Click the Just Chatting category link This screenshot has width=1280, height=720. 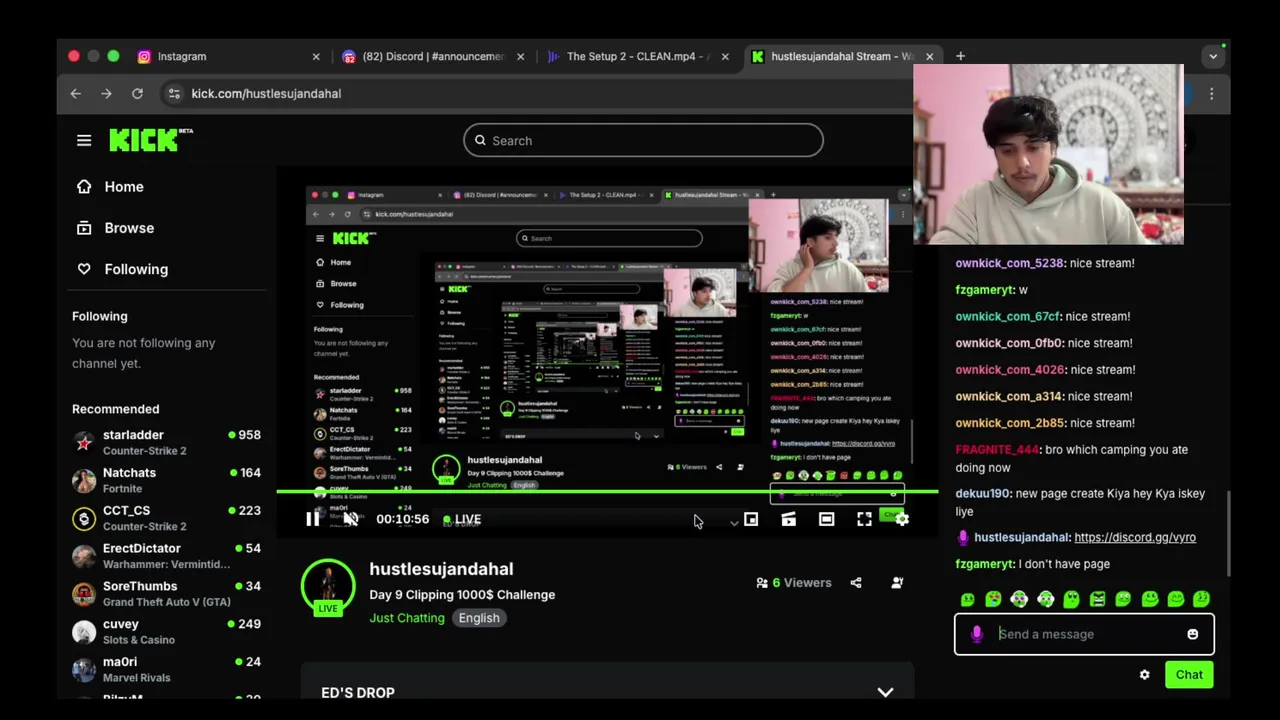coord(407,618)
